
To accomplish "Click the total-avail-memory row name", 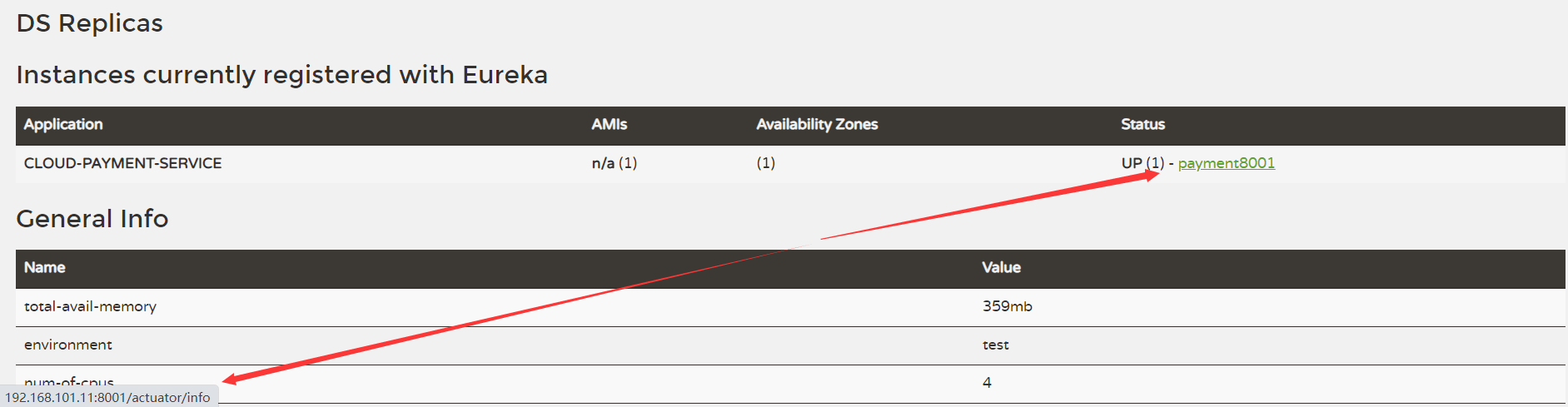I will [x=90, y=306].
